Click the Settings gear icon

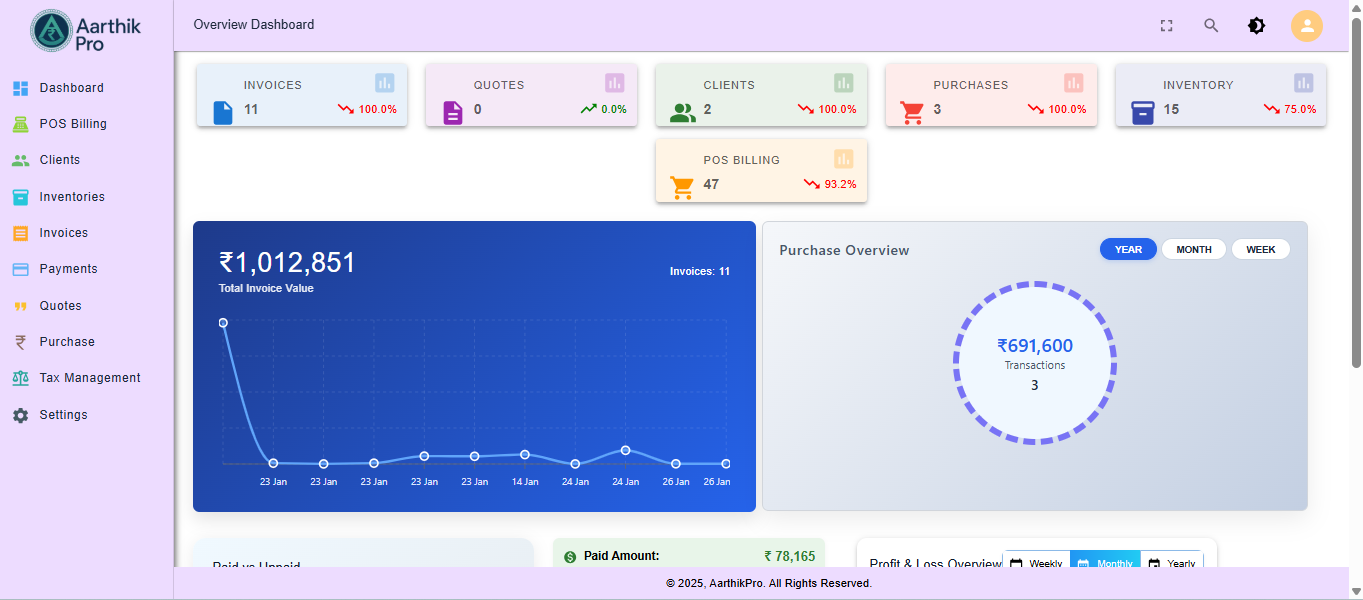(20, 414)
